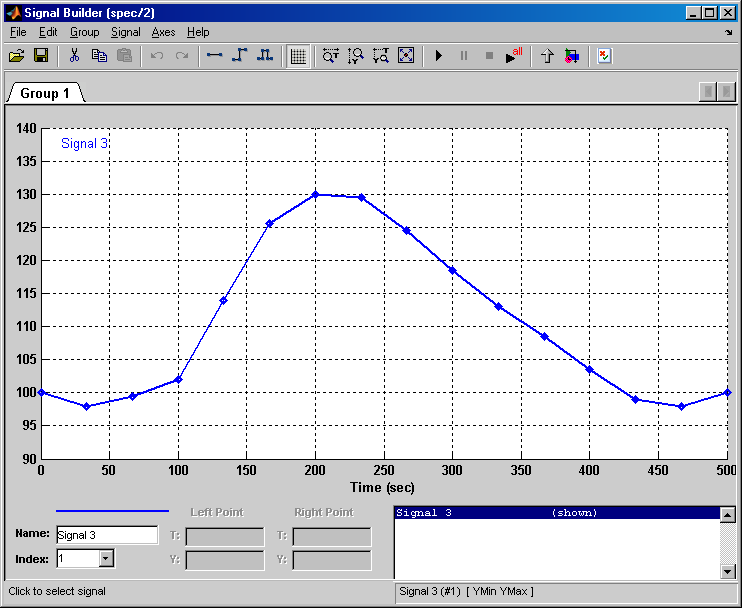Add a step signal with toolbar icon
742x608 pixels.
click(x=239, y=56)
